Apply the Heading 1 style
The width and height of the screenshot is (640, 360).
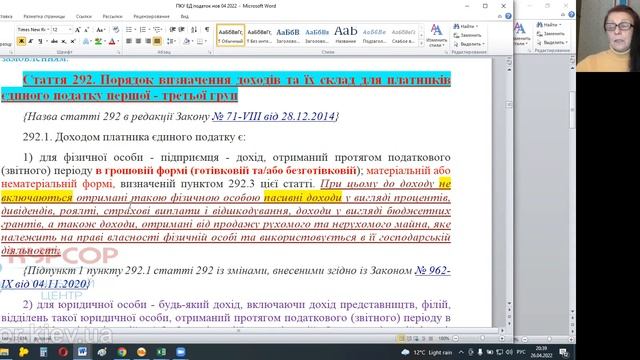(x=288, y=35)
